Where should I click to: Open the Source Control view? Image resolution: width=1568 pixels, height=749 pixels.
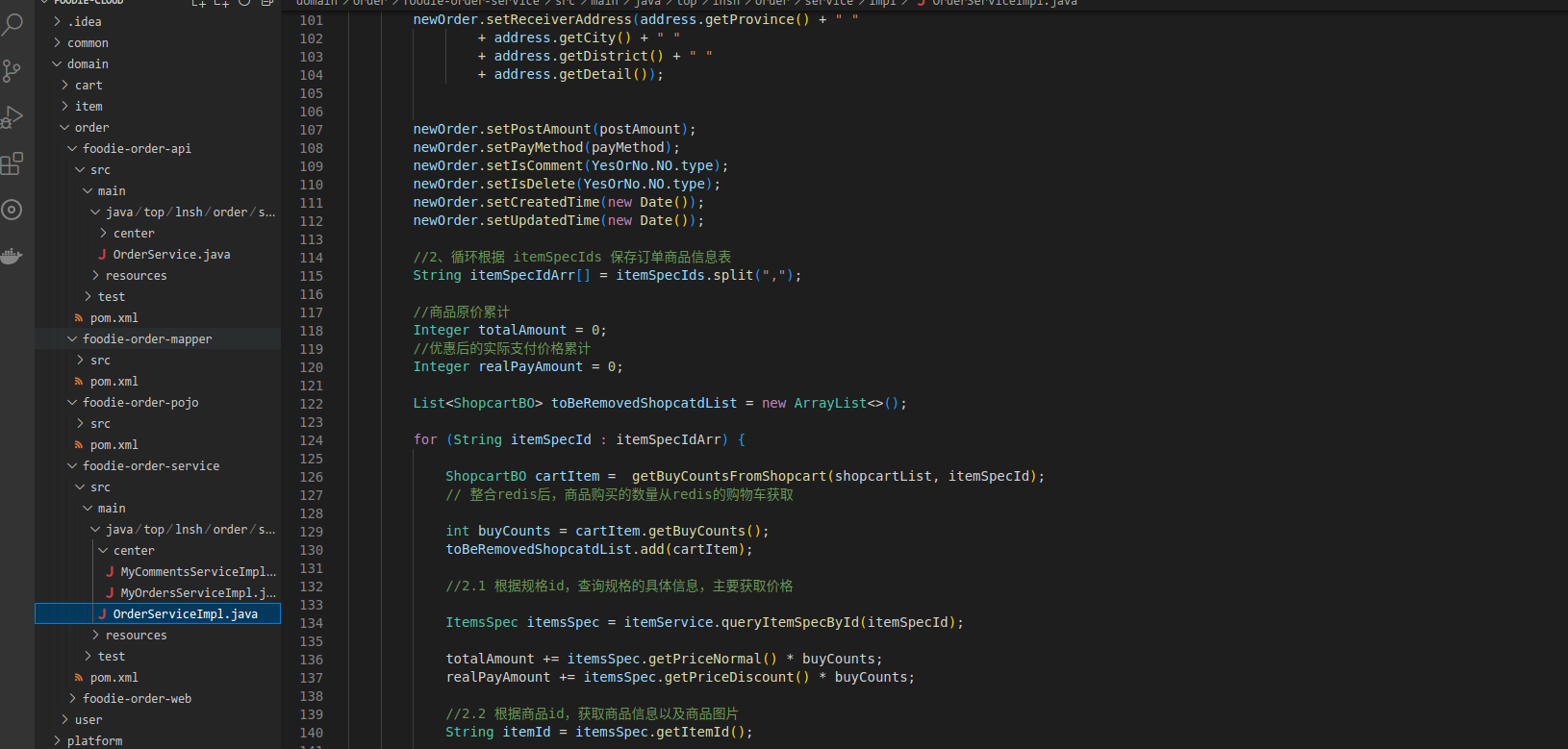(x=12, y=71)
